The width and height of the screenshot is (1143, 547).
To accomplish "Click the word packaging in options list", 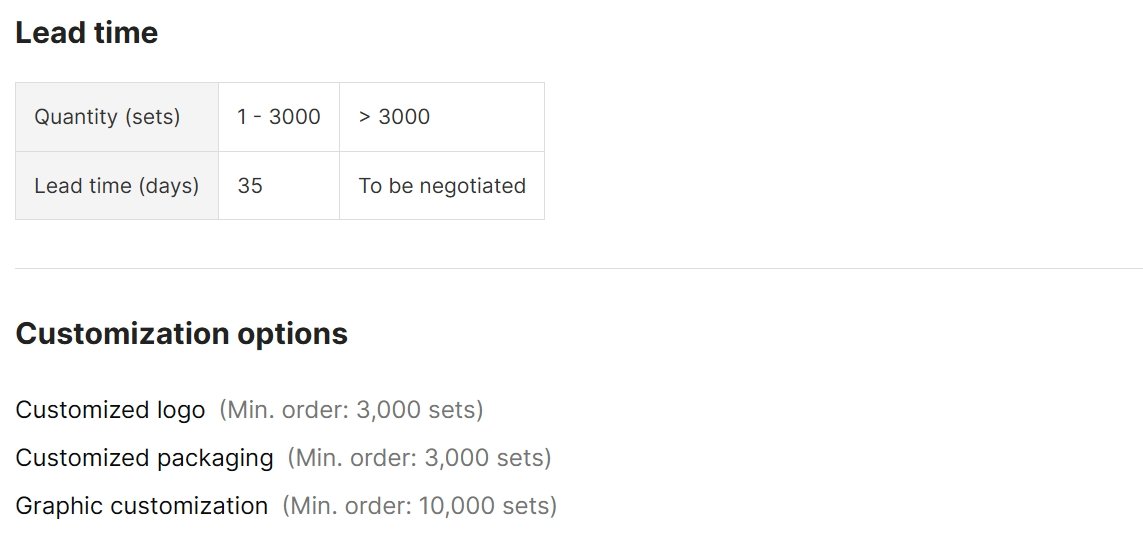I will 215,459.
